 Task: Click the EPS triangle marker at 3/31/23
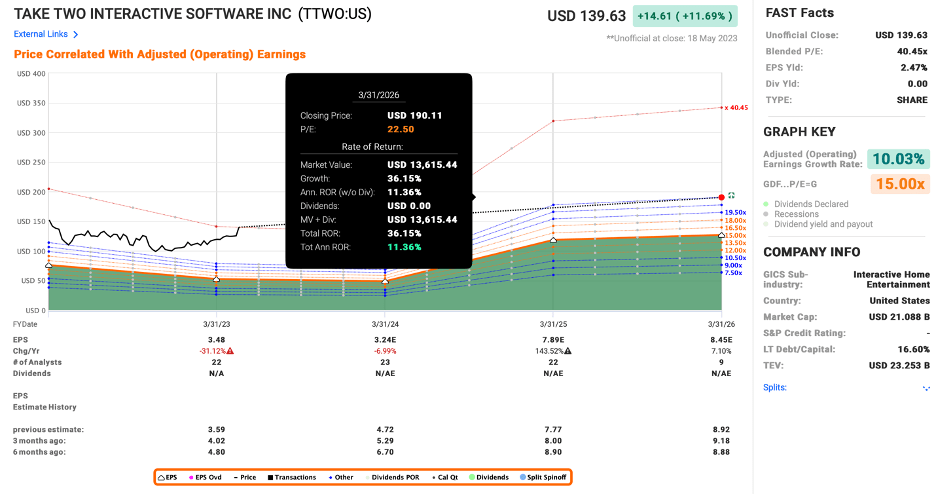pyautogui.click(x=217, y=279)
